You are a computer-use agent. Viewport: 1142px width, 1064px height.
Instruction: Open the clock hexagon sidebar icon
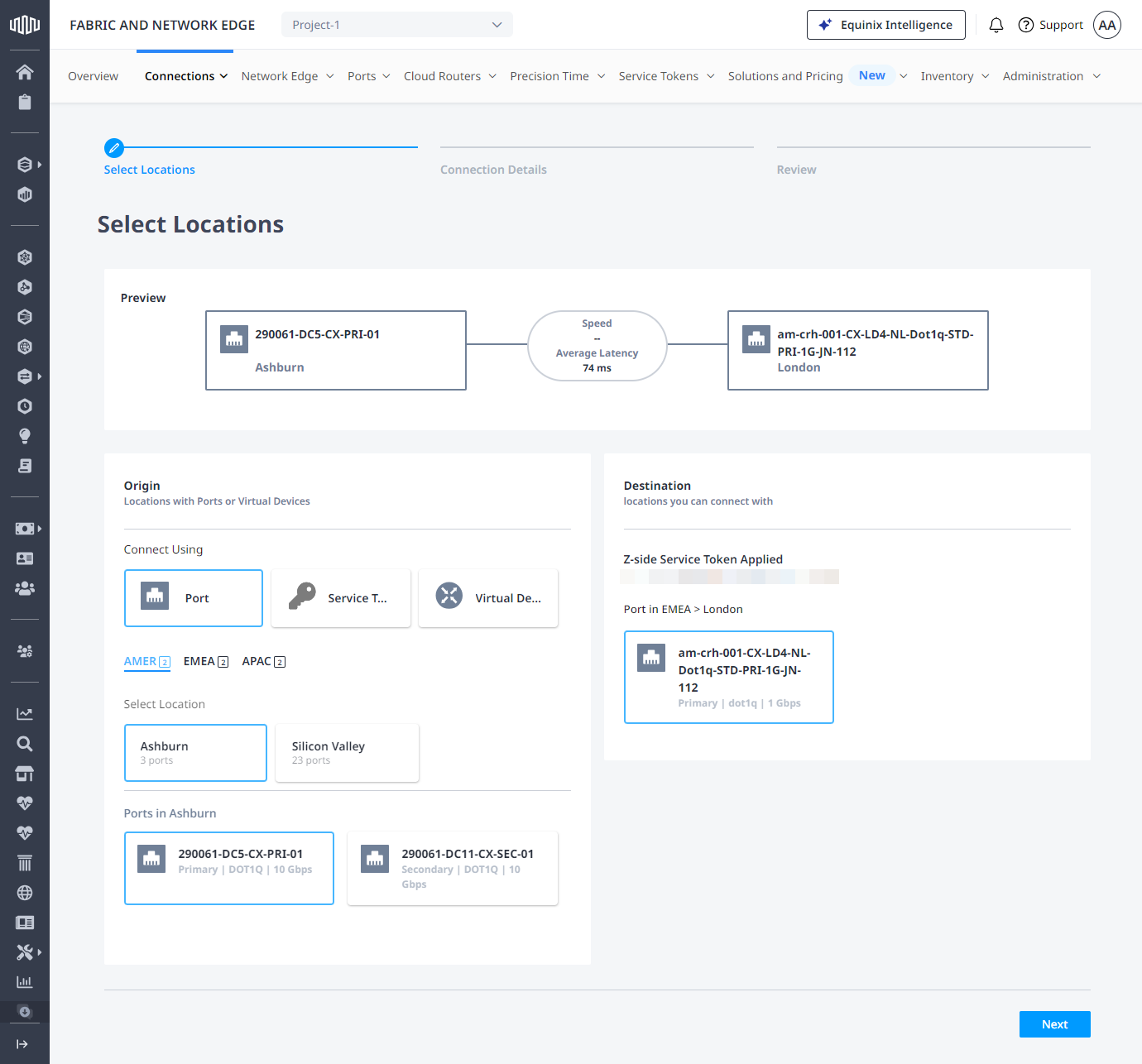25,406
